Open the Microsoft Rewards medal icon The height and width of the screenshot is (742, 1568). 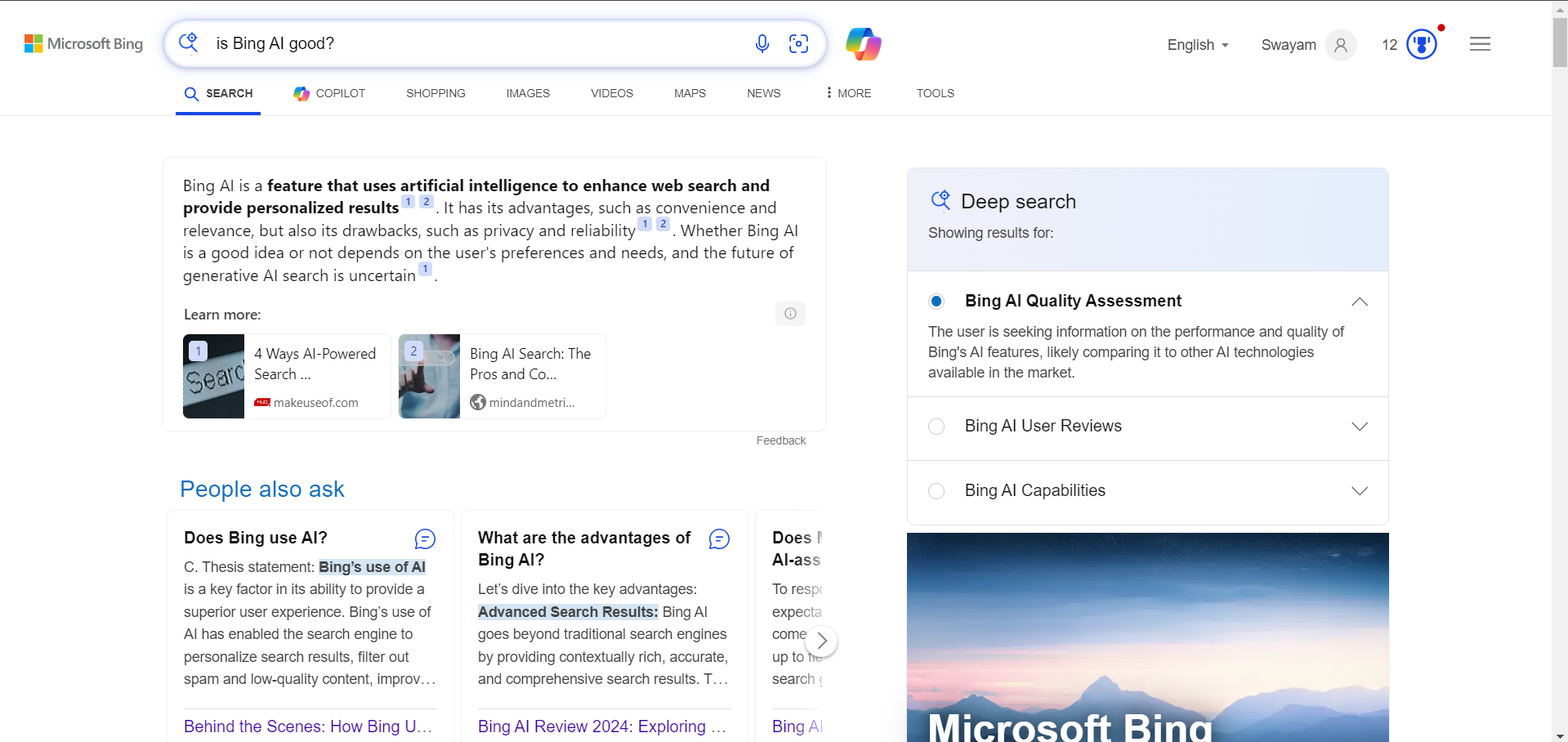point(1421,44)
